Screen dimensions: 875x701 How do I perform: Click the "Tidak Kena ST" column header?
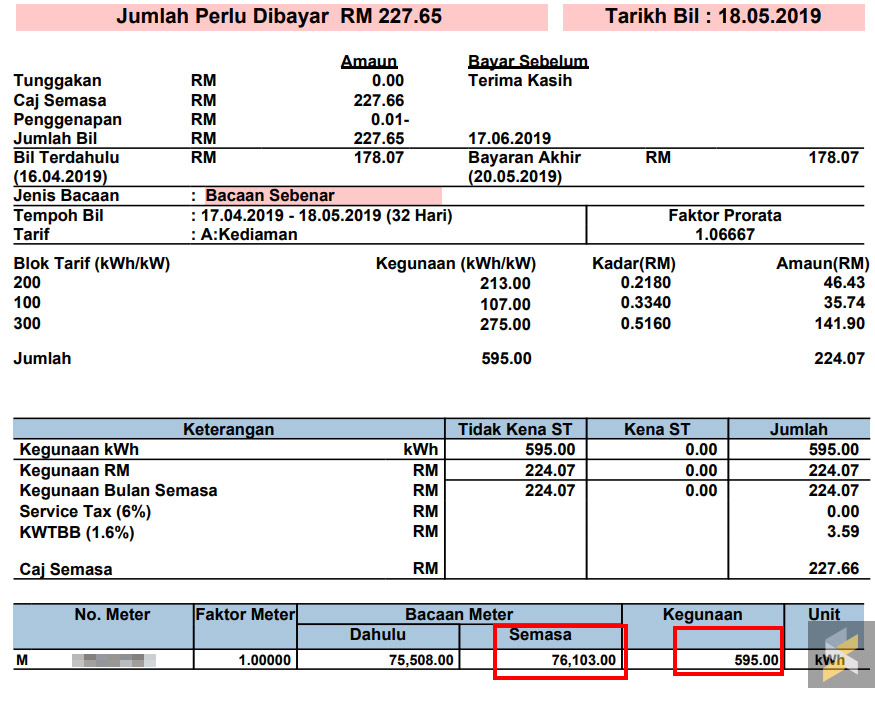click(x=514, y=429)
